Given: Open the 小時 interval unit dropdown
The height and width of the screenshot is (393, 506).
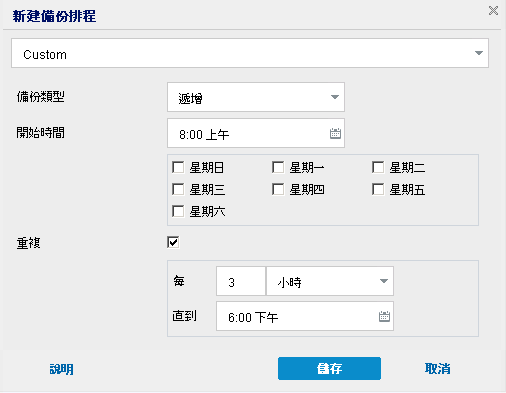Looking at the screenshot, I should 330,281.
